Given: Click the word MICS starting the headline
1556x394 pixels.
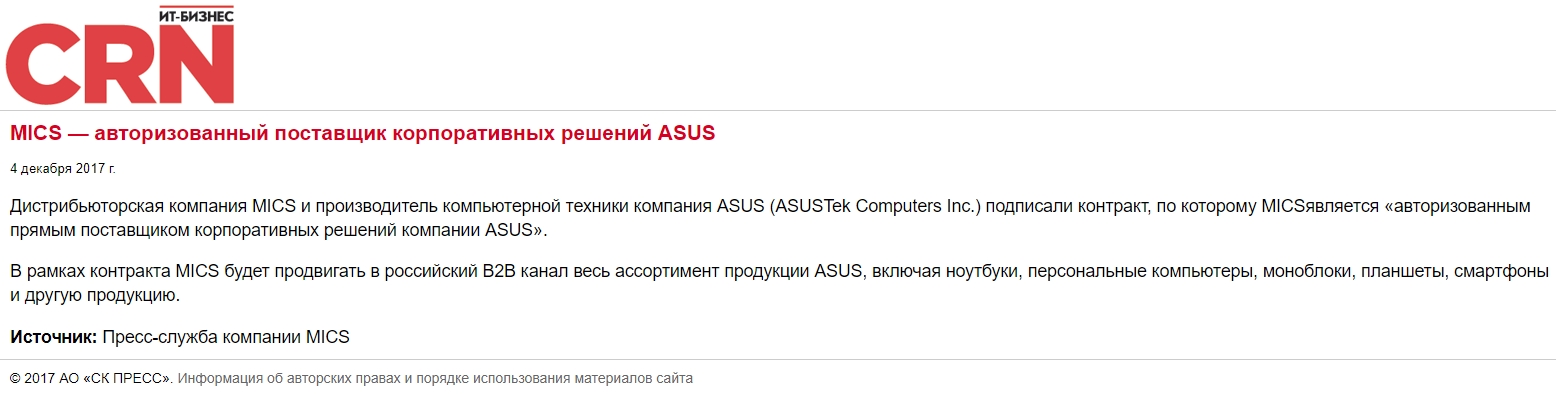Looking at the screenshot, I should (x=36, y=133).
